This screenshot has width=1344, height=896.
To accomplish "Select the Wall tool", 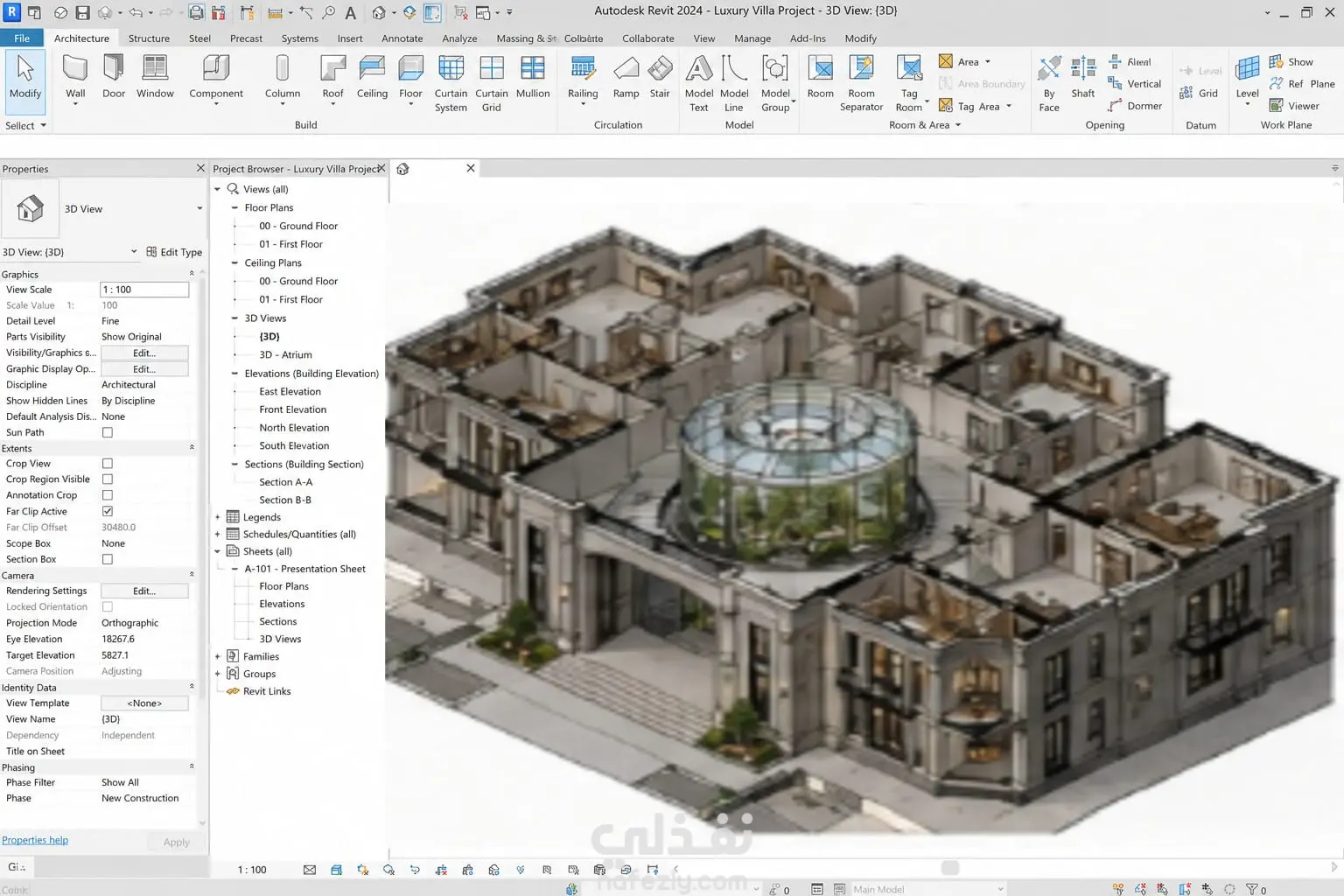I will click(75, 79).
